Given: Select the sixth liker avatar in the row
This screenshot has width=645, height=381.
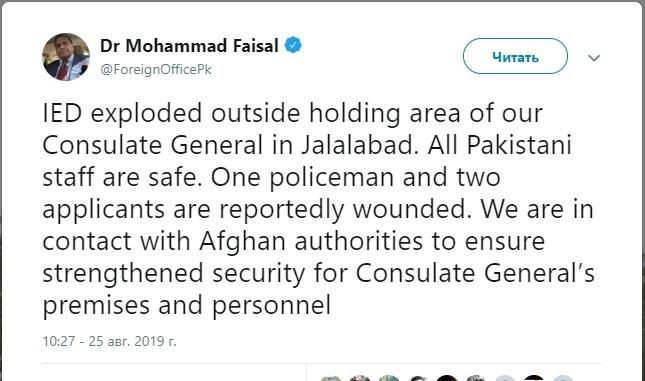Looking at the screenshot, I should (x=476, y=379).
